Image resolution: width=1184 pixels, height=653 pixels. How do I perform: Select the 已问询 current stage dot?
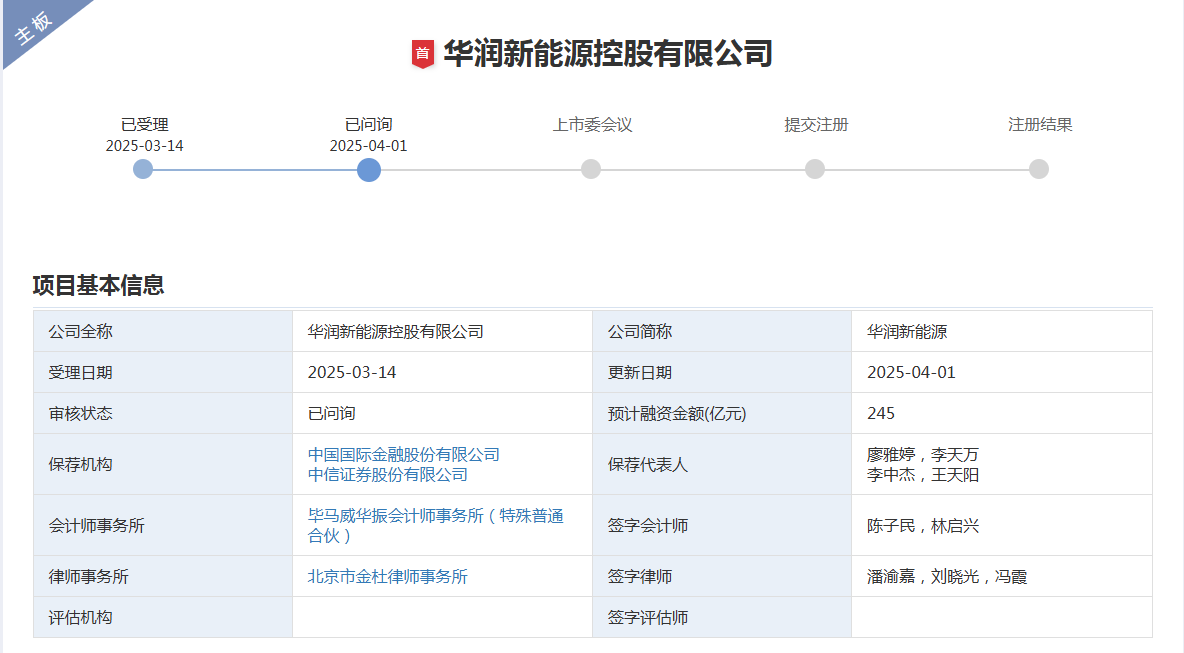tap(368, 169)
